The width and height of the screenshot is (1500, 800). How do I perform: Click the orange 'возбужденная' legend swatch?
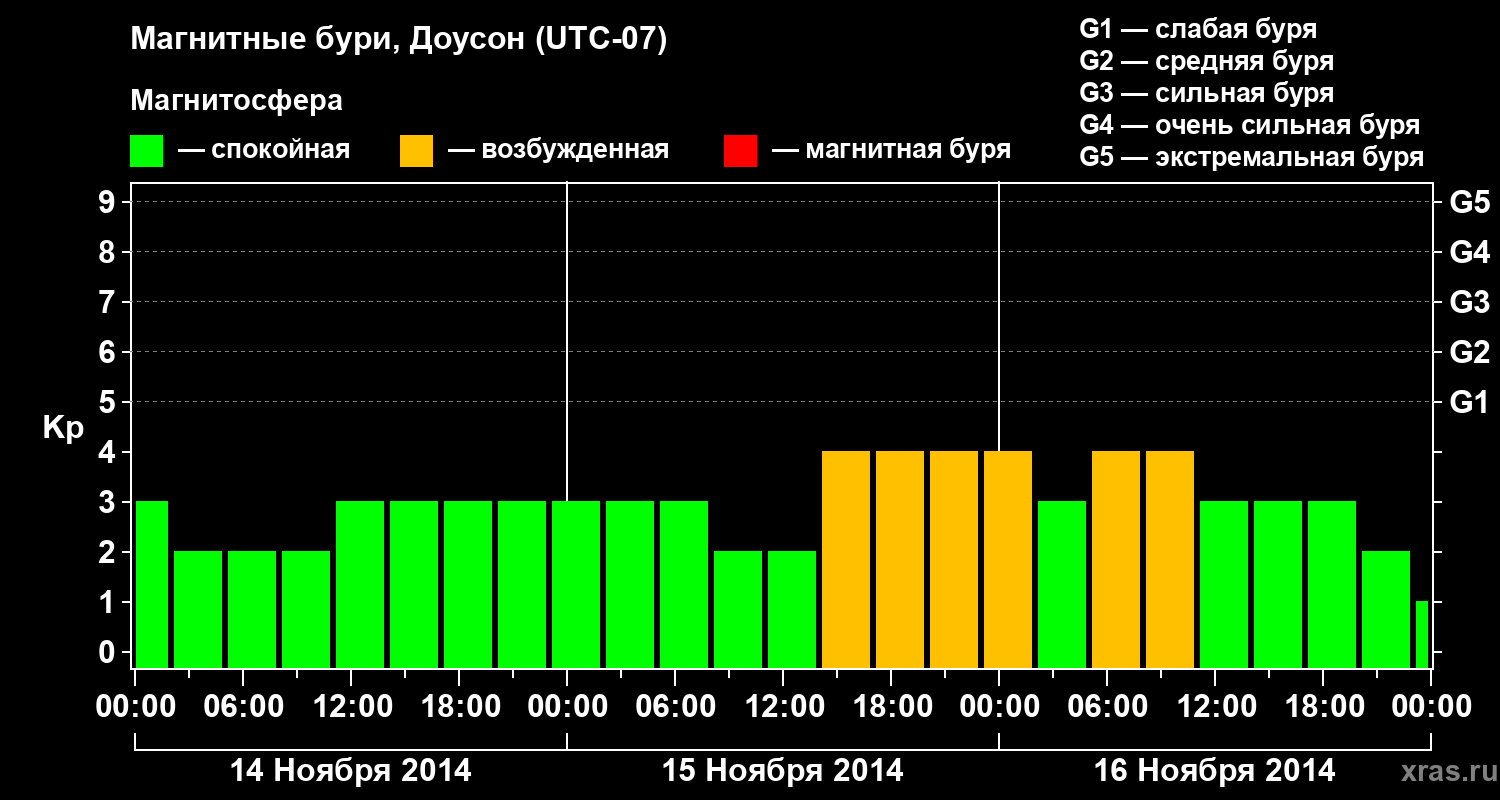pyautogui.click(x=416, y=151)
